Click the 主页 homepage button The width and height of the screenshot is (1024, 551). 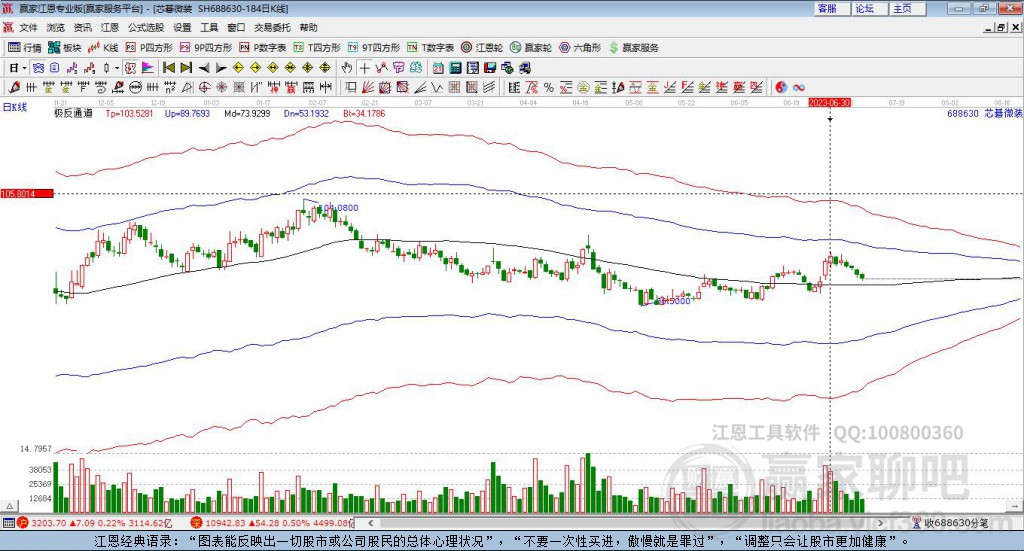(906, 8)
